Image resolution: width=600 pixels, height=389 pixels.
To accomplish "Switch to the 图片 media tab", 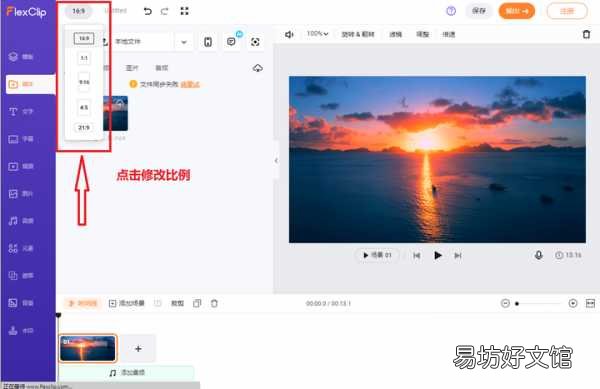I will 132,68.
